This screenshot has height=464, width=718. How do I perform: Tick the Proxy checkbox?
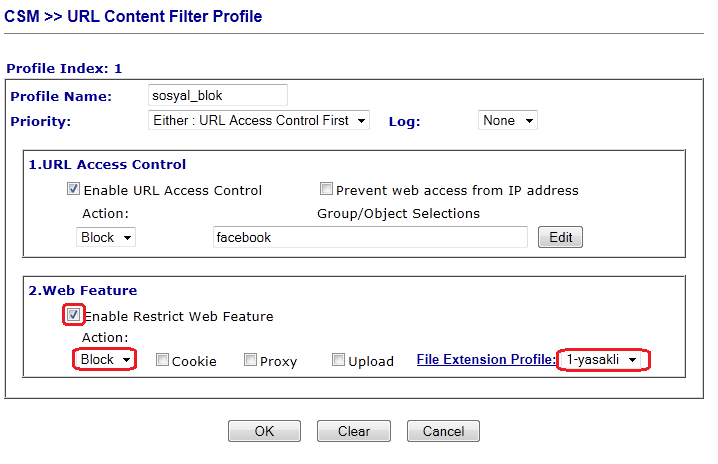click(250, 360)
